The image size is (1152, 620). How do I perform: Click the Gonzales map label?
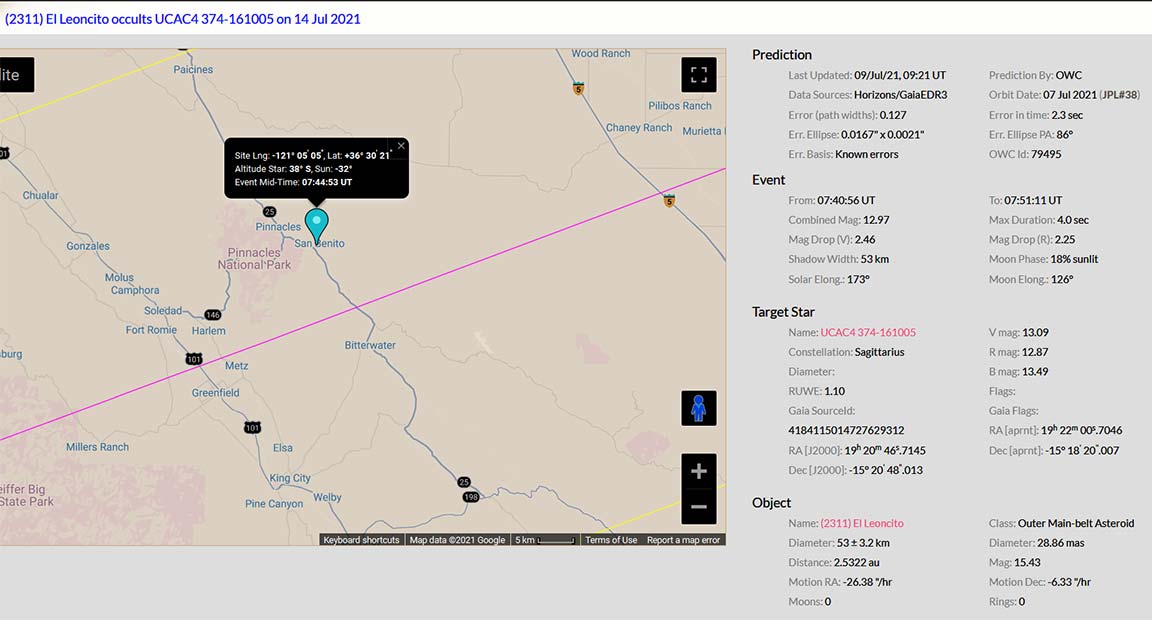[88, 246]
